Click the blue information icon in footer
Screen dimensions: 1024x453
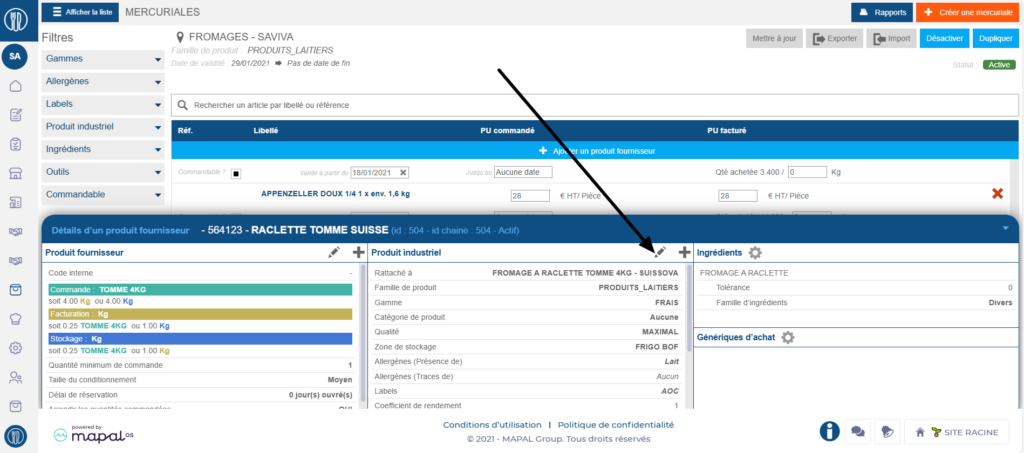tap(829, 431)
